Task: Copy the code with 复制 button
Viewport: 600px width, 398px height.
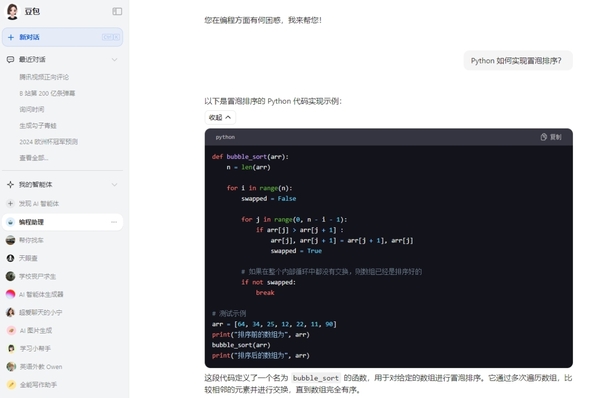Action: [551, 137]
